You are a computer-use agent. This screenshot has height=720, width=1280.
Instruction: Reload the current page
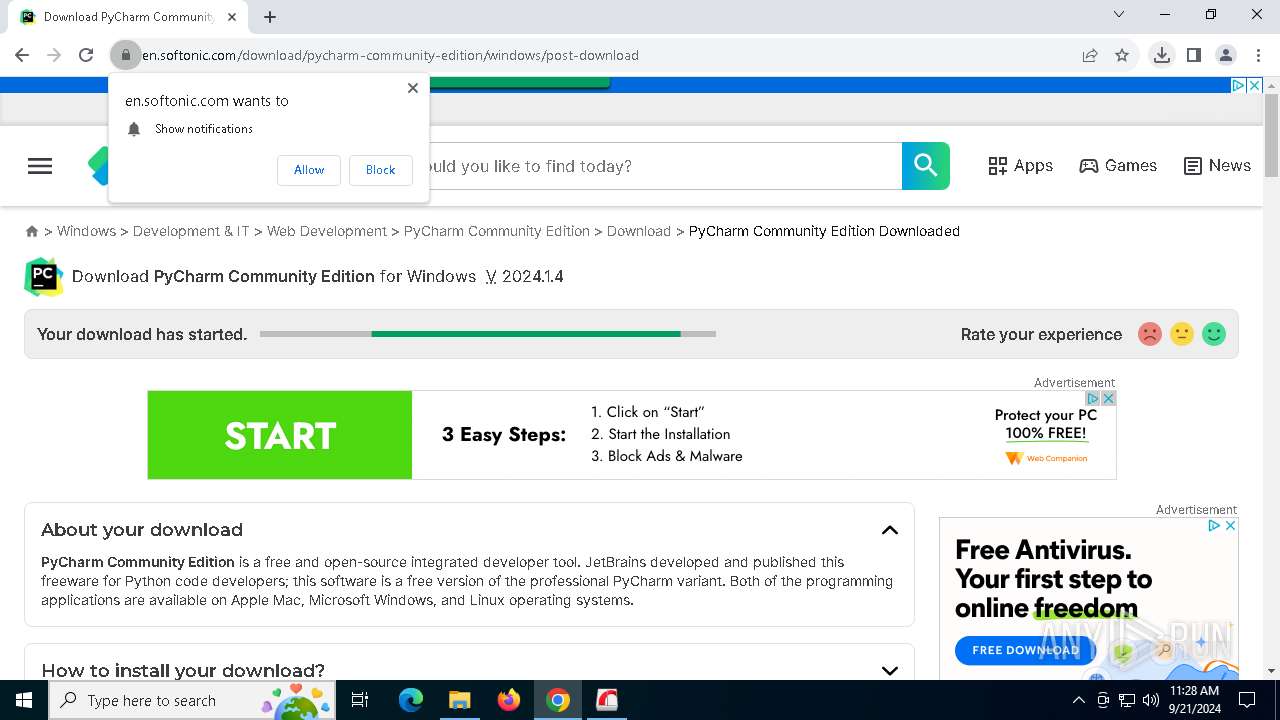tap(86, 55)
